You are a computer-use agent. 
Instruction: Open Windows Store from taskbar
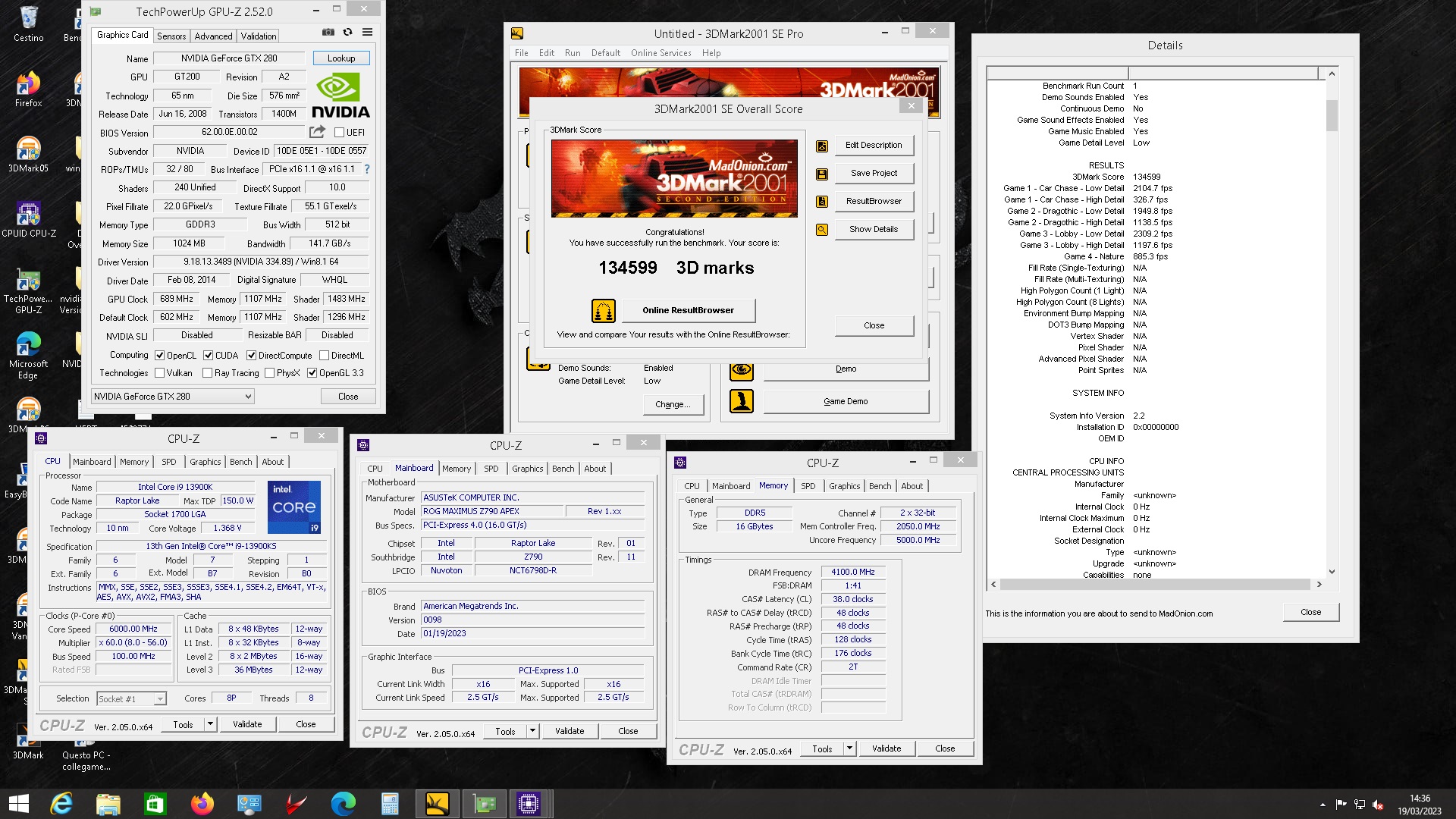(x=155, y=804)
